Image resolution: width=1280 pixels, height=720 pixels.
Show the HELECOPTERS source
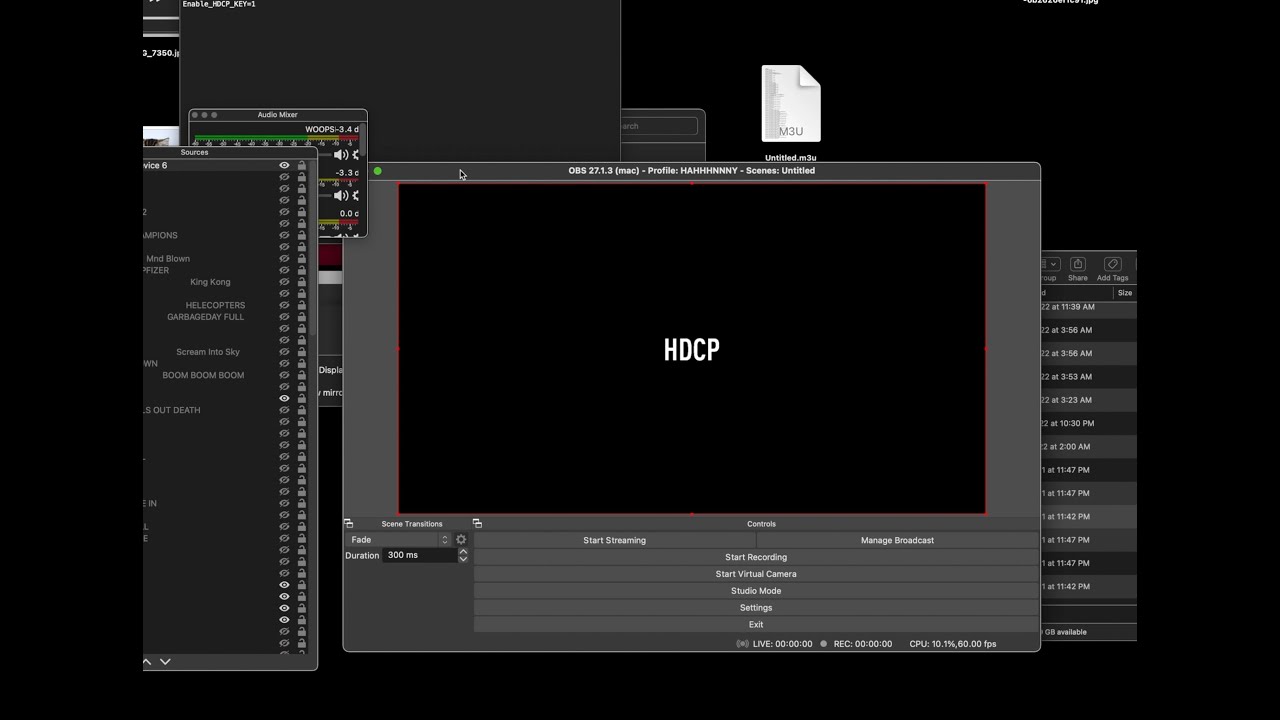[284, 305]
